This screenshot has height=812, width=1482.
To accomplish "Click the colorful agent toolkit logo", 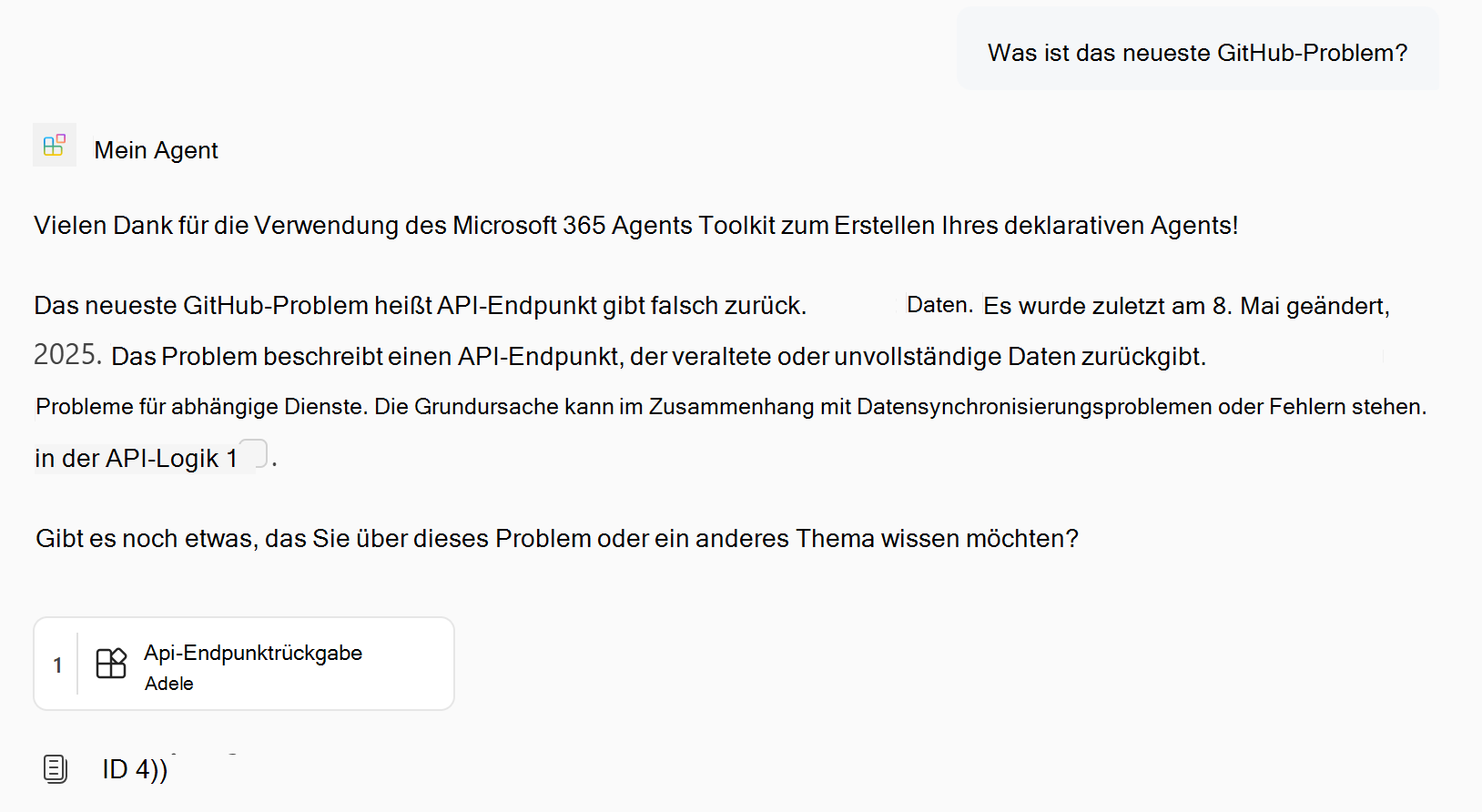I will (55, 145).
